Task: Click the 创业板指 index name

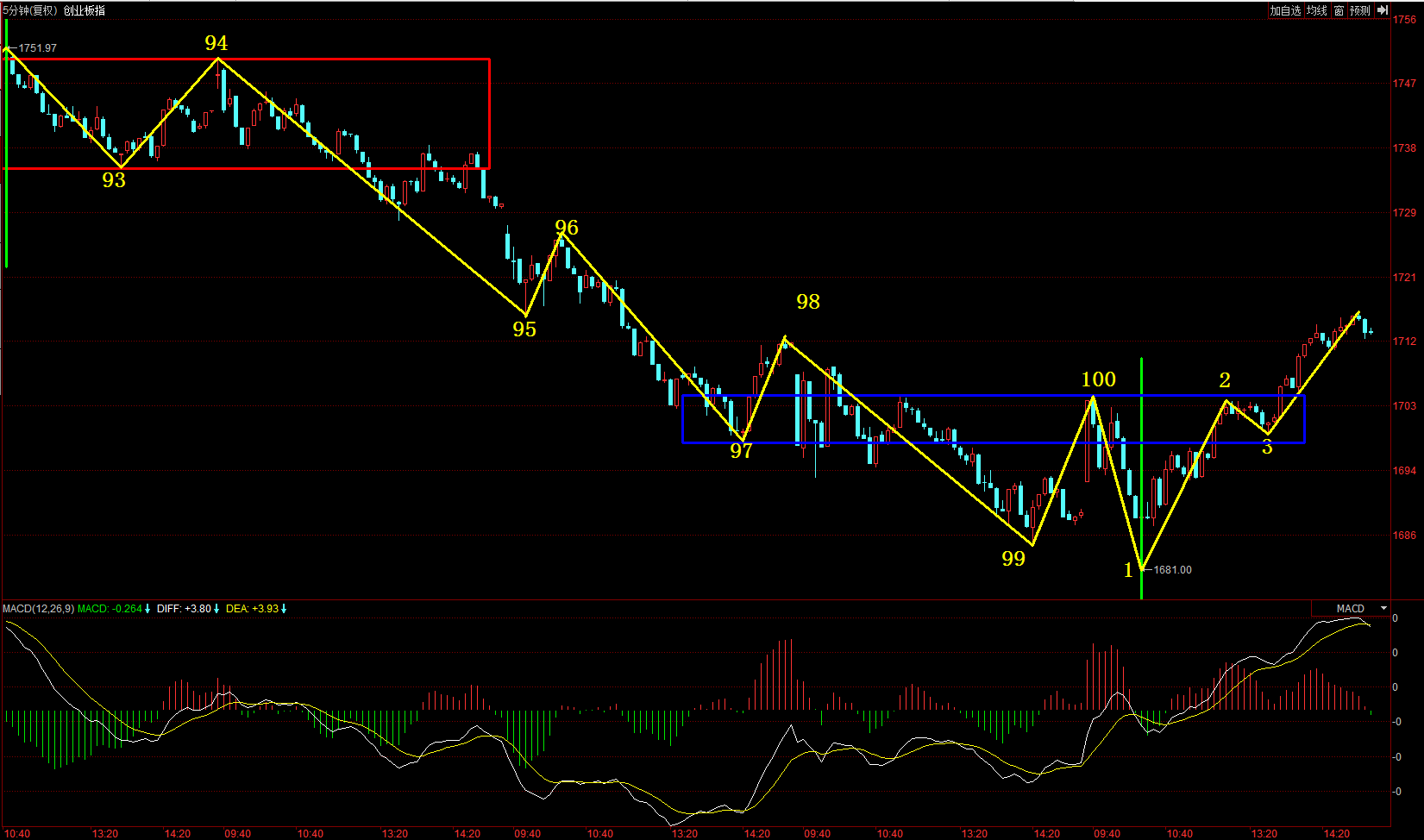Action: click(x=85, y=10)
